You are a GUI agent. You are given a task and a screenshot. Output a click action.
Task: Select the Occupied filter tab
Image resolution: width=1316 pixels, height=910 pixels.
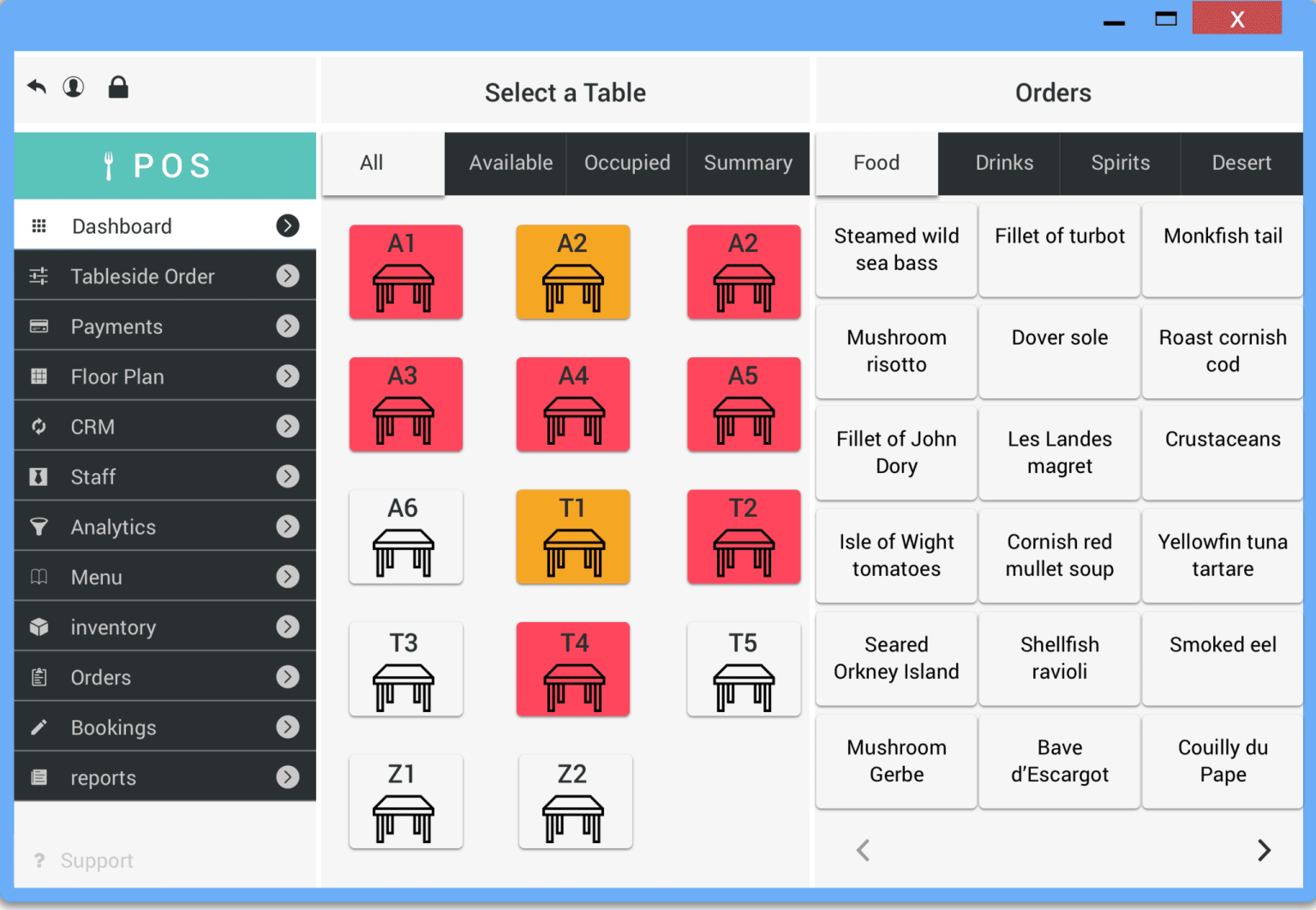(x=627, y=163)
